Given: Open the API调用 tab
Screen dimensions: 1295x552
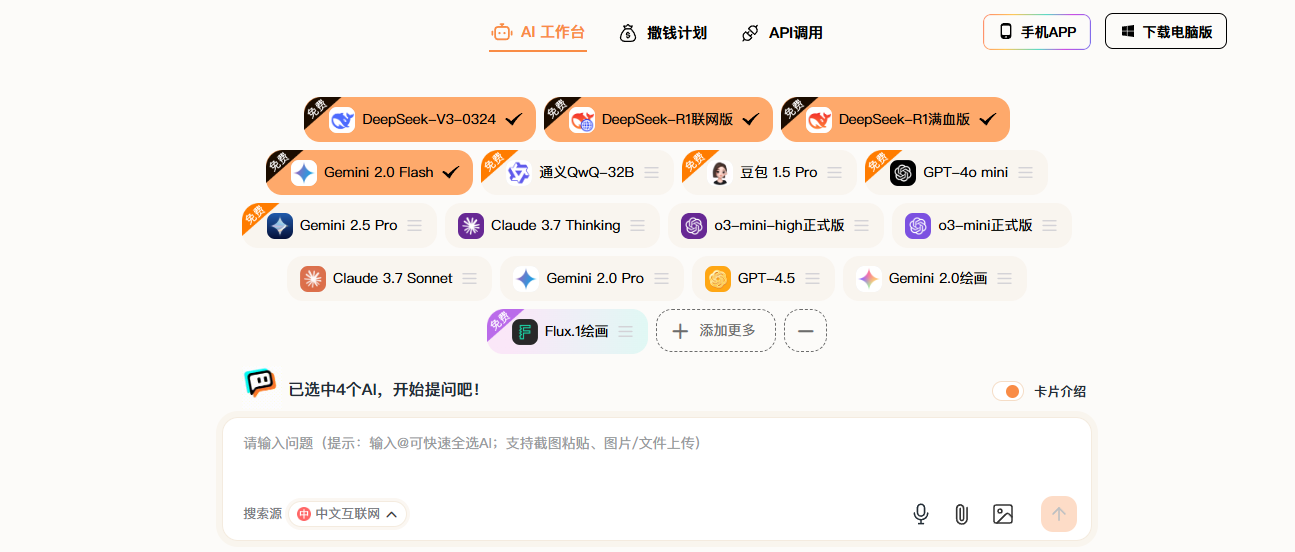Looking at the screenshot, I should click(x=782, y=32).
